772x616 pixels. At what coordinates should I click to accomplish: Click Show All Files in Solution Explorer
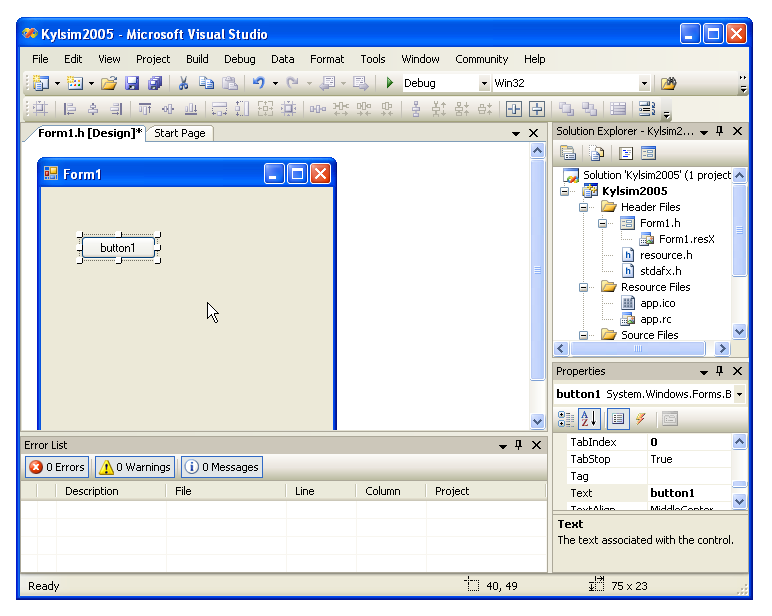click(x=597, y=154)
